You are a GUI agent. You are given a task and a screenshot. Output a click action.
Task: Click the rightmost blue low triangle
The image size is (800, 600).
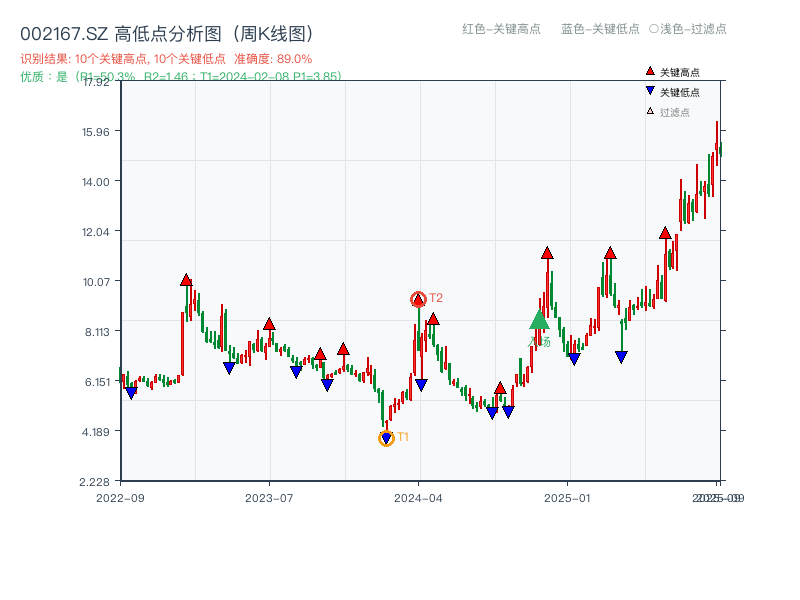point(621,357)
